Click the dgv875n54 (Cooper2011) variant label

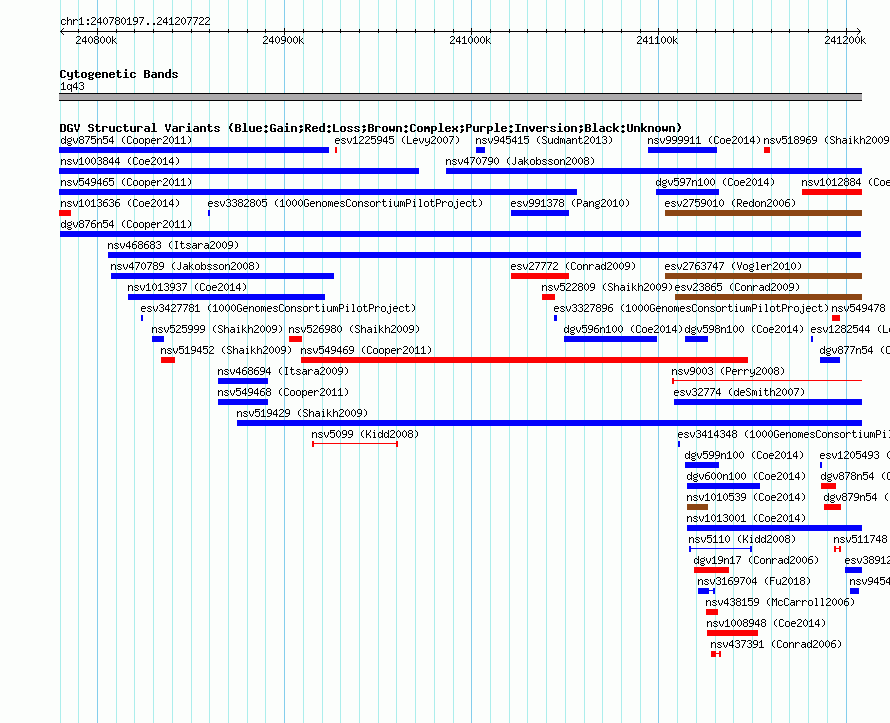[x=126, y=140]
